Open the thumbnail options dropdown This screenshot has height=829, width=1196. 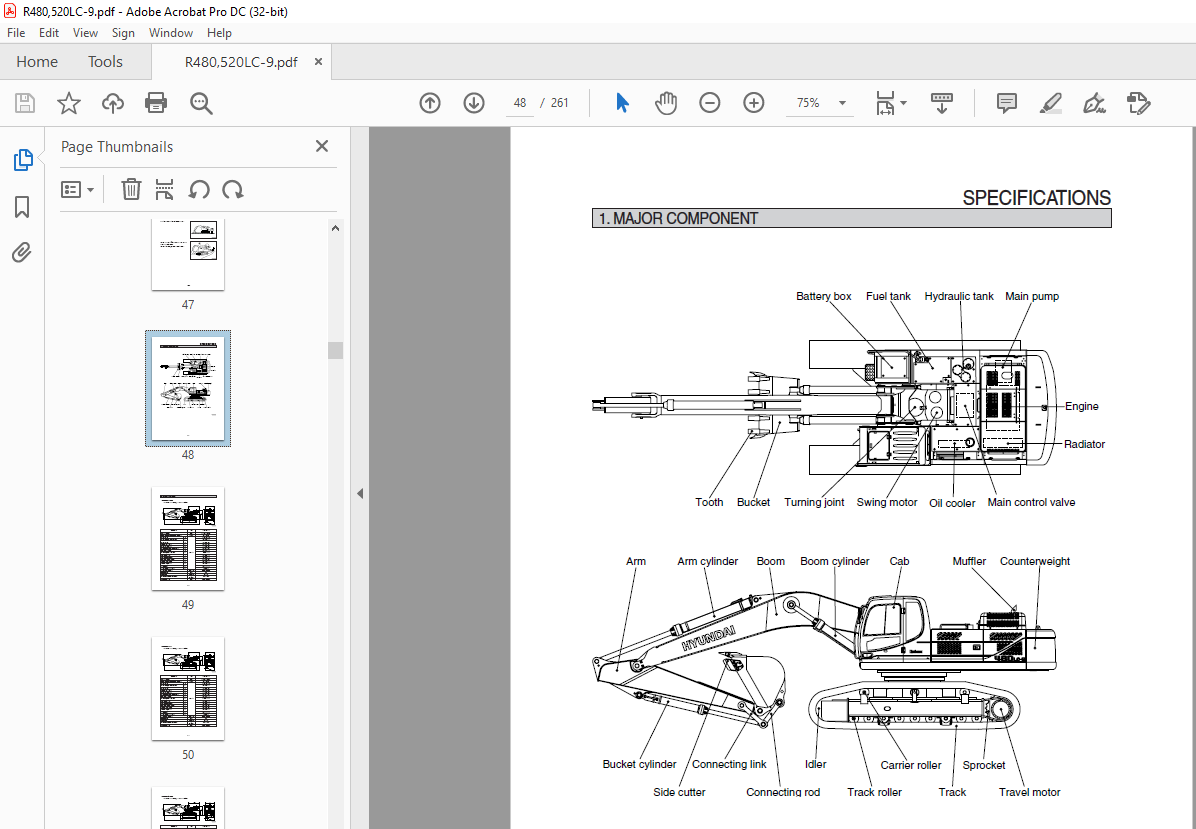77,189
